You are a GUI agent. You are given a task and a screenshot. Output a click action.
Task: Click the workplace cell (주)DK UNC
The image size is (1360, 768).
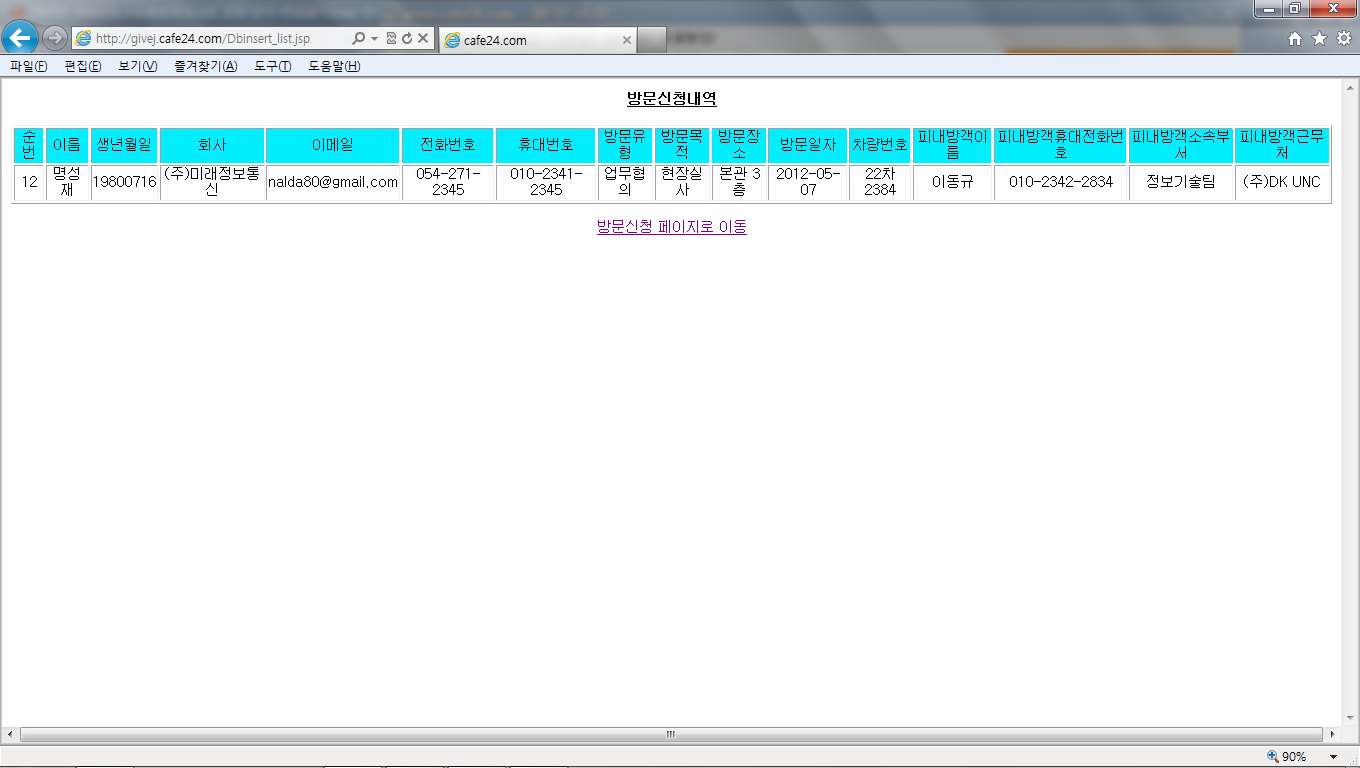[1282, 182]
